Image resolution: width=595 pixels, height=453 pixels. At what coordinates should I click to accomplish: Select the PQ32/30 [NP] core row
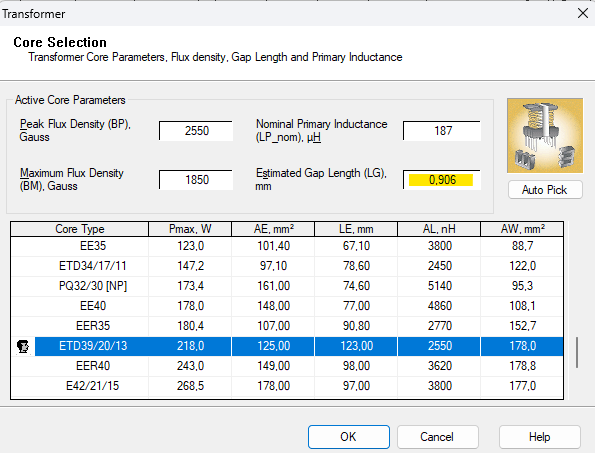(287, 286)
